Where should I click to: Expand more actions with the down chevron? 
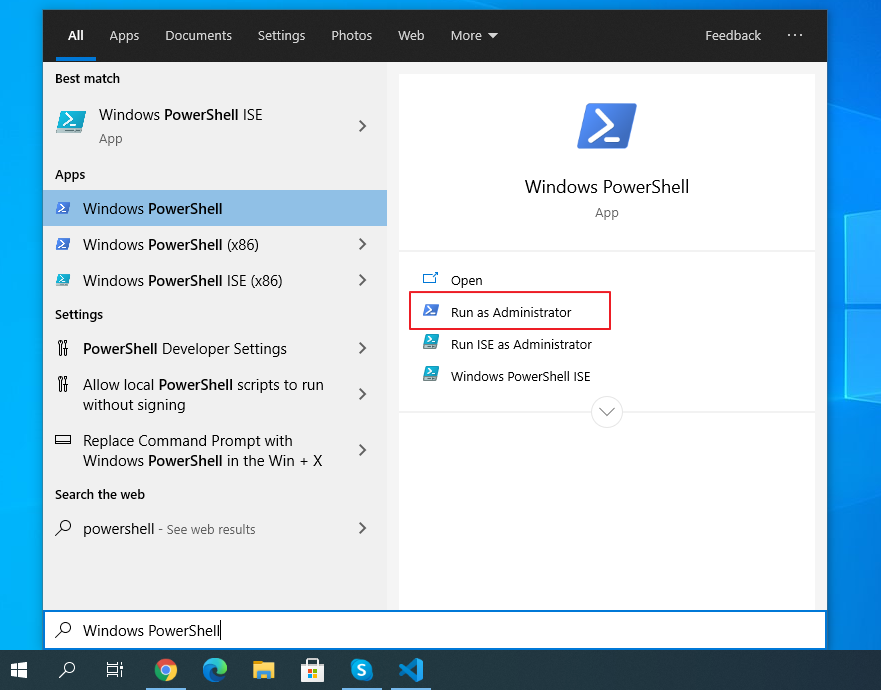click(x=607, y=412)
